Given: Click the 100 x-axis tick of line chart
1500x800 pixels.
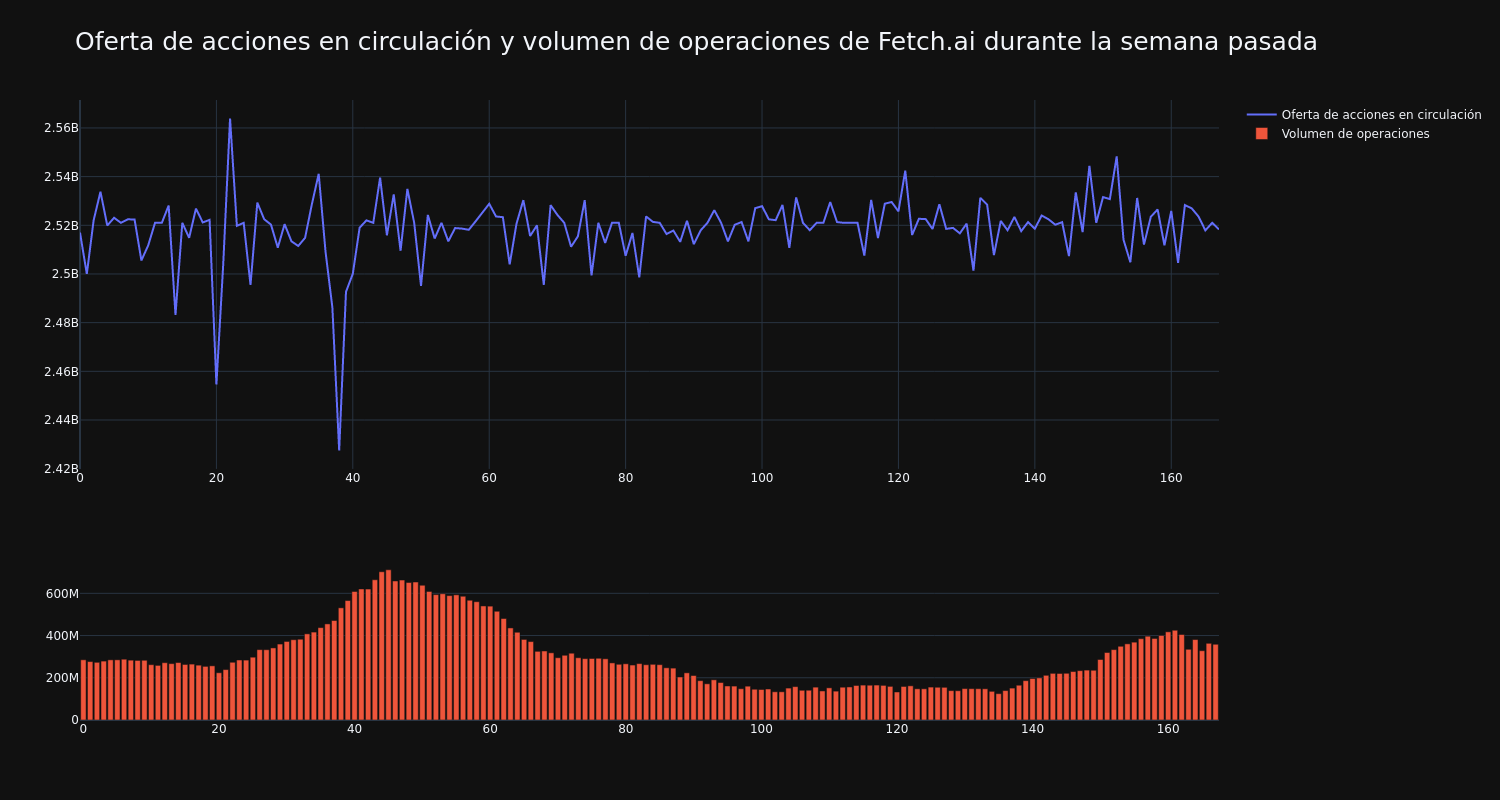Looking at the screenshot, I should [762, 479].
